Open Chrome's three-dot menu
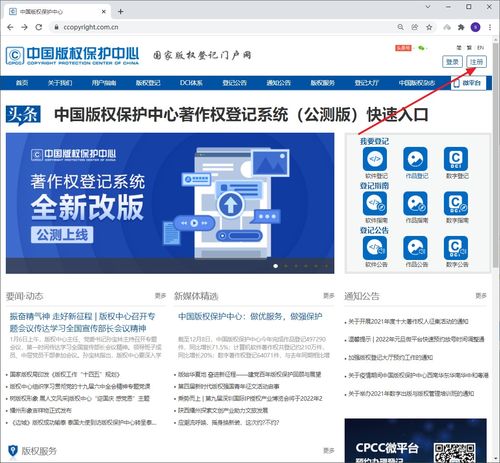500x463 pixels. (x=490, y=27)
